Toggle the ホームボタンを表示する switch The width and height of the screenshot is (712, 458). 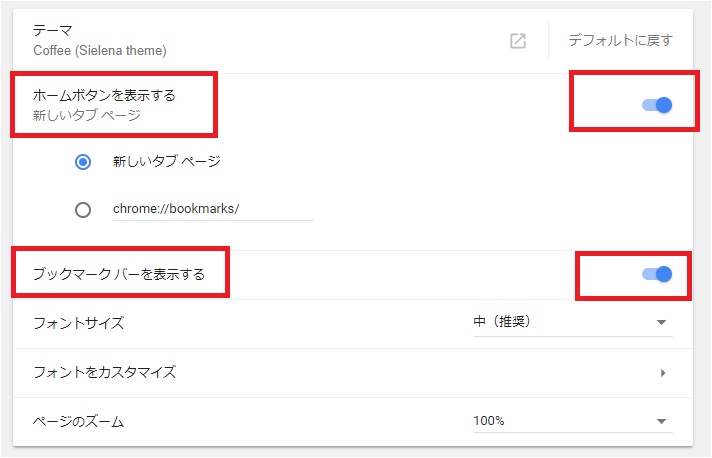tap(657, 105)
